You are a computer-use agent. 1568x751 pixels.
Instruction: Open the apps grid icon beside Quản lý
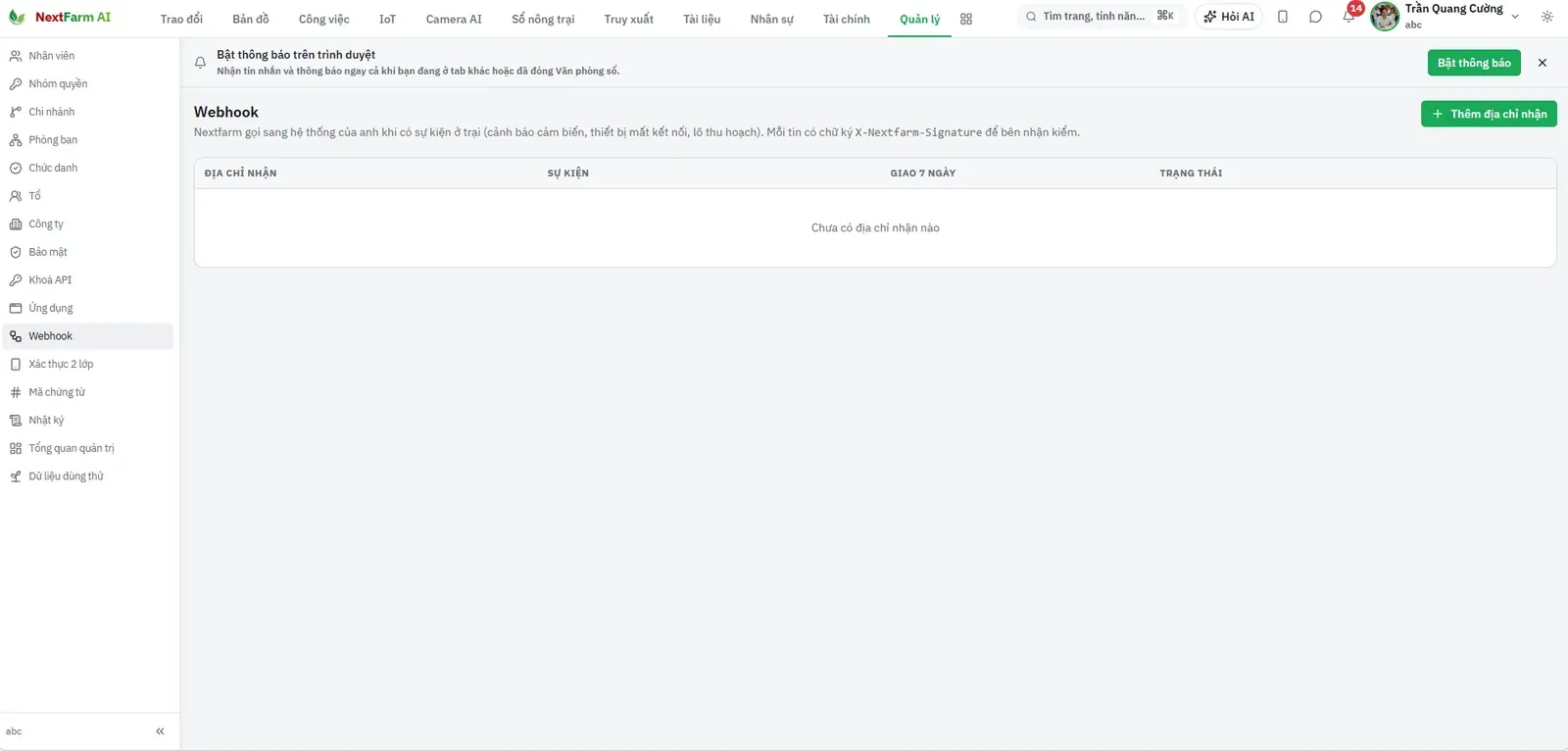(966, 19)
